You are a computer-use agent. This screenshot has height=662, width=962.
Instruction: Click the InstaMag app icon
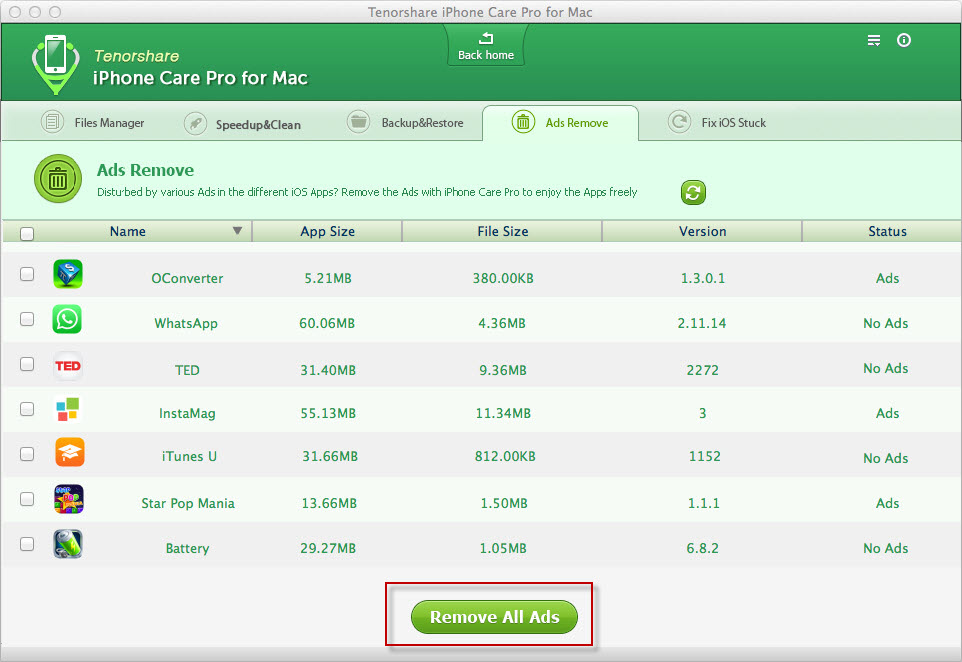(x=68, y=410)
